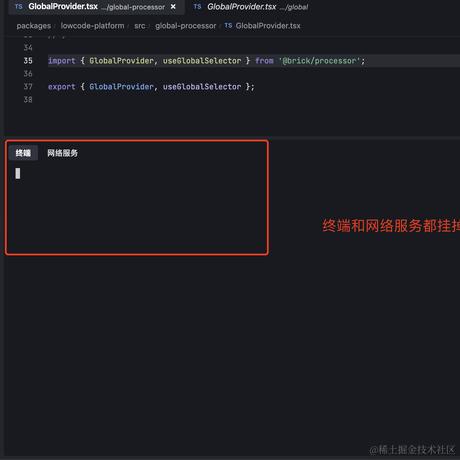This screenshot has width=460, height=460.
Task: Click the 'import' keyword on line 35
Action: click(62, 61)
